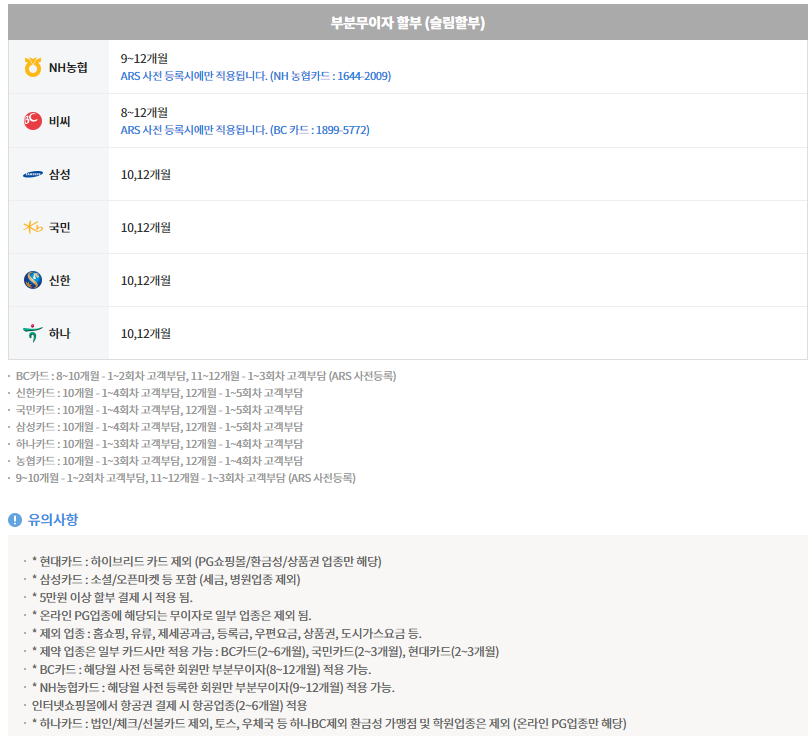
Task: Click the 삼성 card name label
Action: (x=60, y=175)
